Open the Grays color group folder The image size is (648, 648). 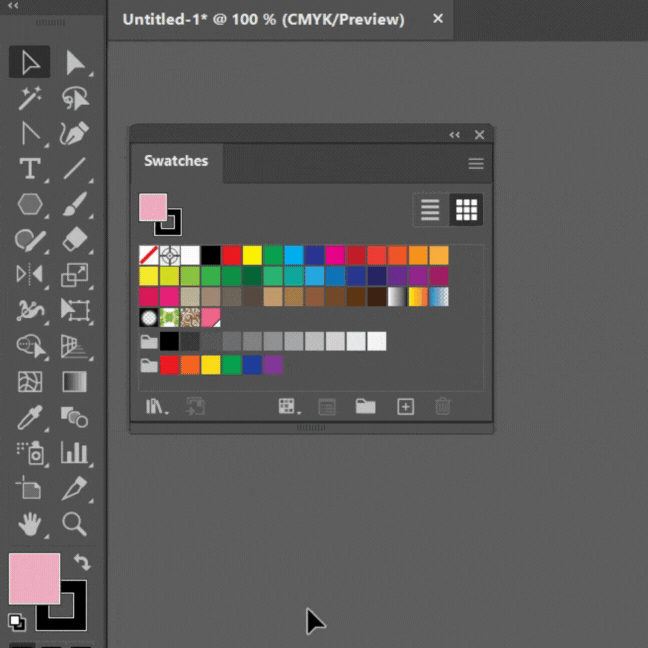[x=149, y=342]
